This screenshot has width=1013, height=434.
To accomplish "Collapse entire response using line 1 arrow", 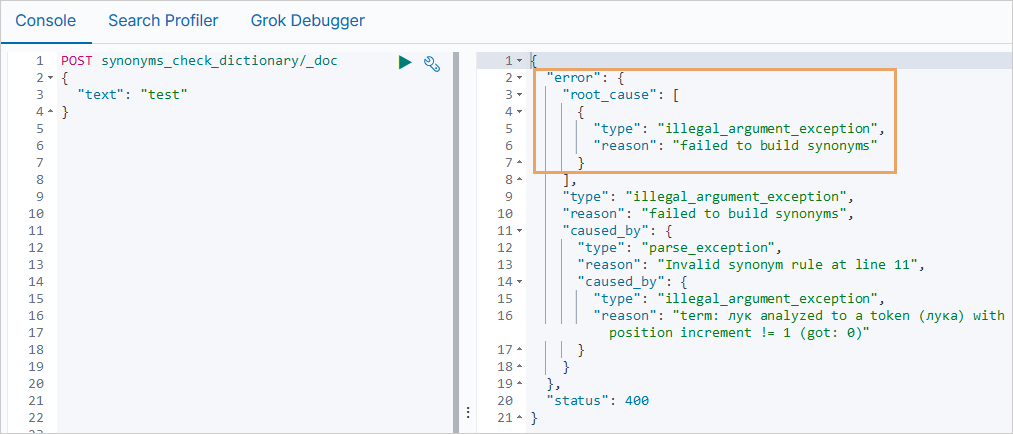I will pos(520,62).
